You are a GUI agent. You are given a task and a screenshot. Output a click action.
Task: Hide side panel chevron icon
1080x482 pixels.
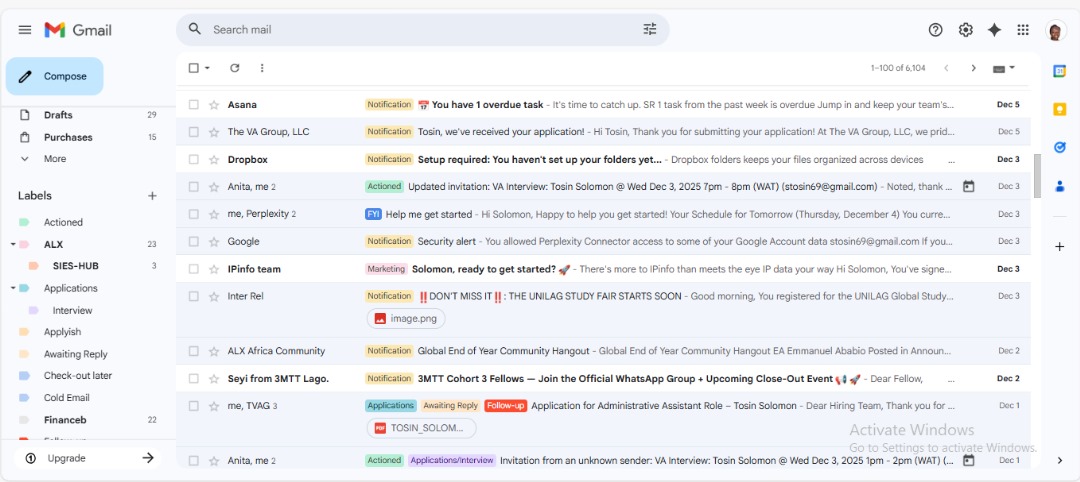1059,460
